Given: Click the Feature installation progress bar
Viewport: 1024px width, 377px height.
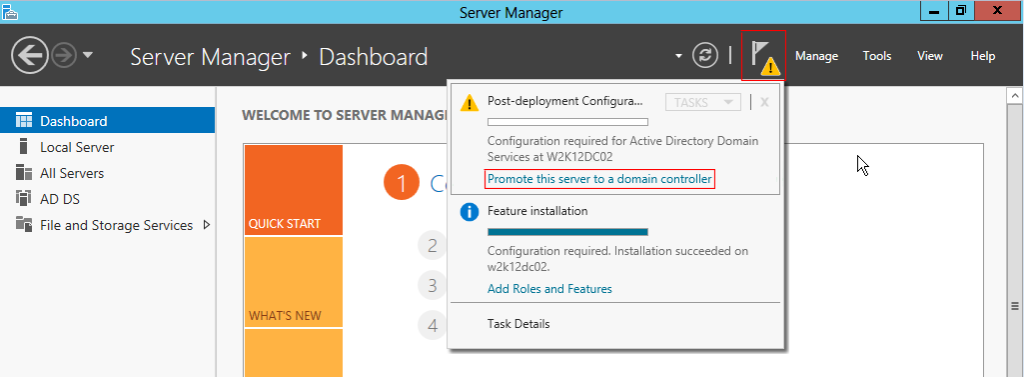Looking at the screenshot, I should tap(568, 231).
